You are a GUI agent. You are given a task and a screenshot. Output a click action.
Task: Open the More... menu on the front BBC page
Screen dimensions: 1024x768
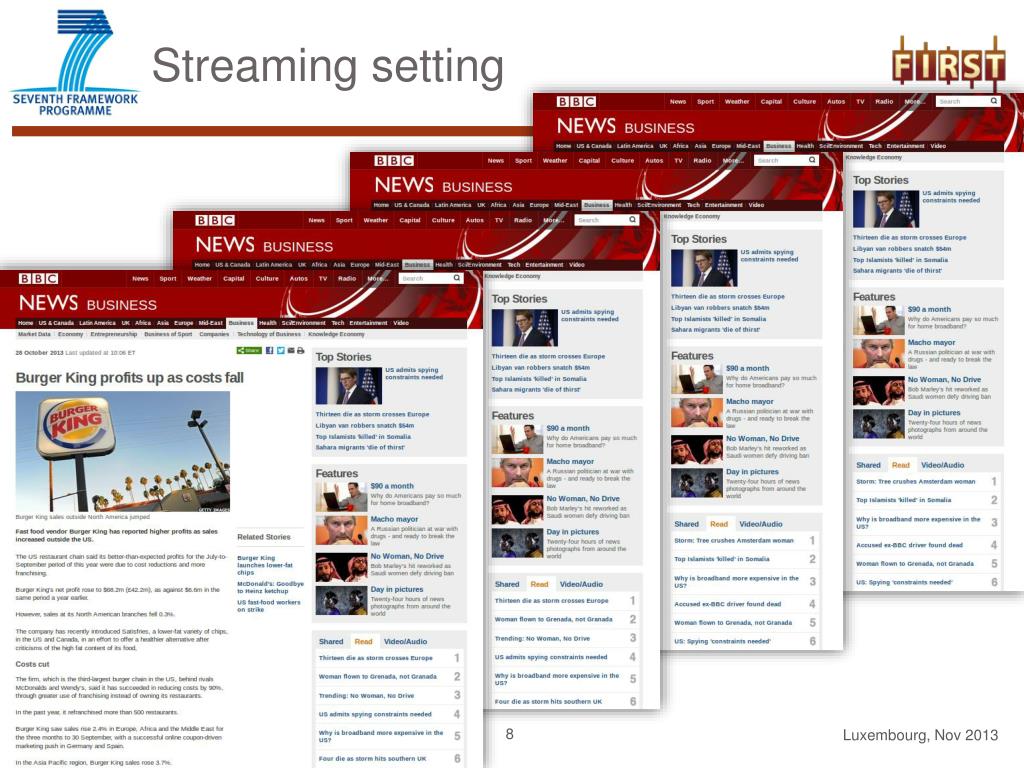coord(376,279)
